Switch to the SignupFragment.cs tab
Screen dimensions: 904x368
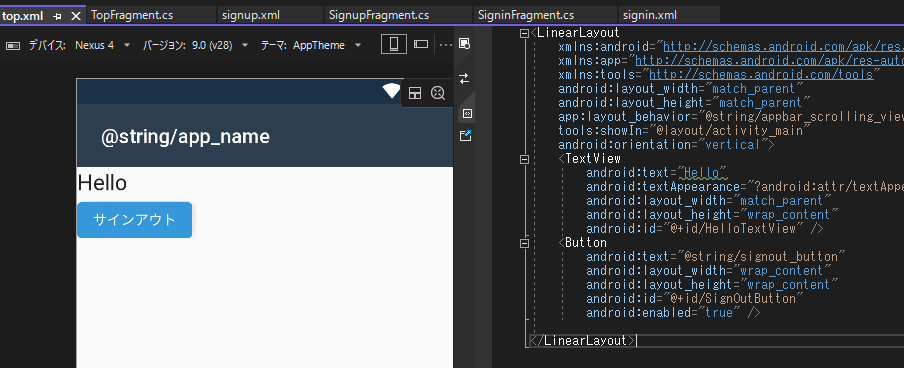coord(379,16)
